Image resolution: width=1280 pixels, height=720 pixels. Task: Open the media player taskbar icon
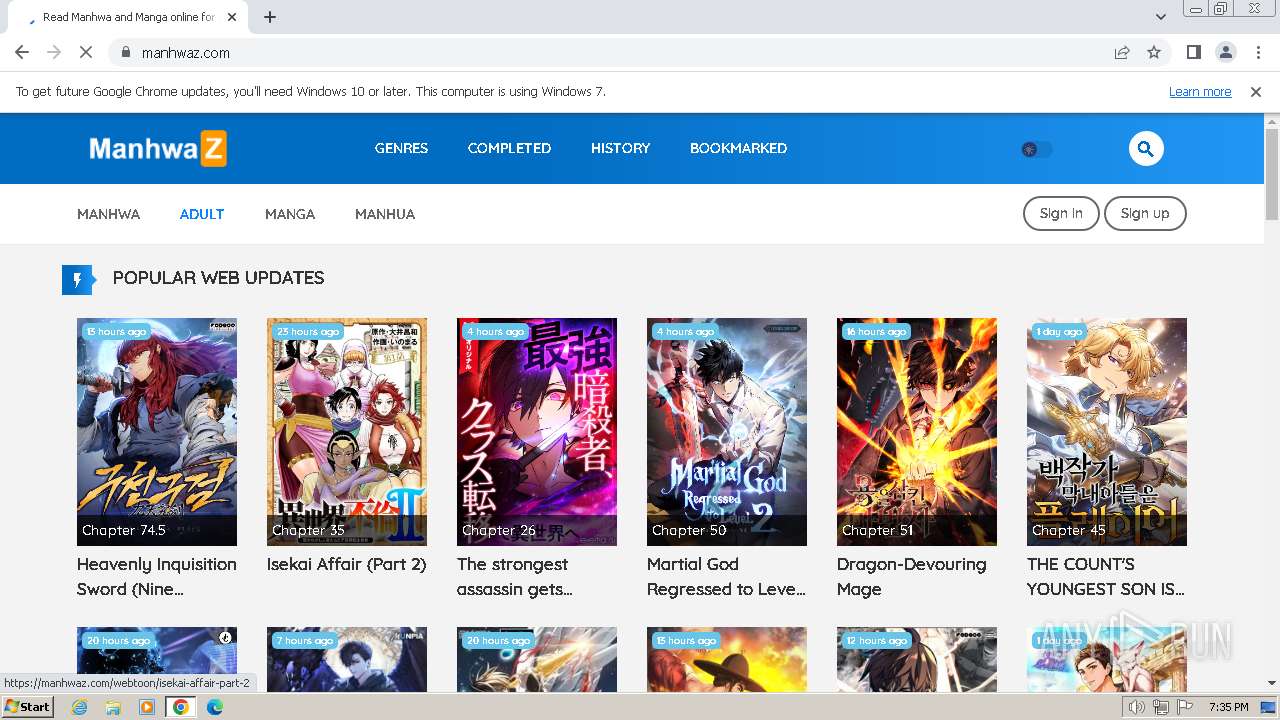pyautogui.click(x=147, y=707)
